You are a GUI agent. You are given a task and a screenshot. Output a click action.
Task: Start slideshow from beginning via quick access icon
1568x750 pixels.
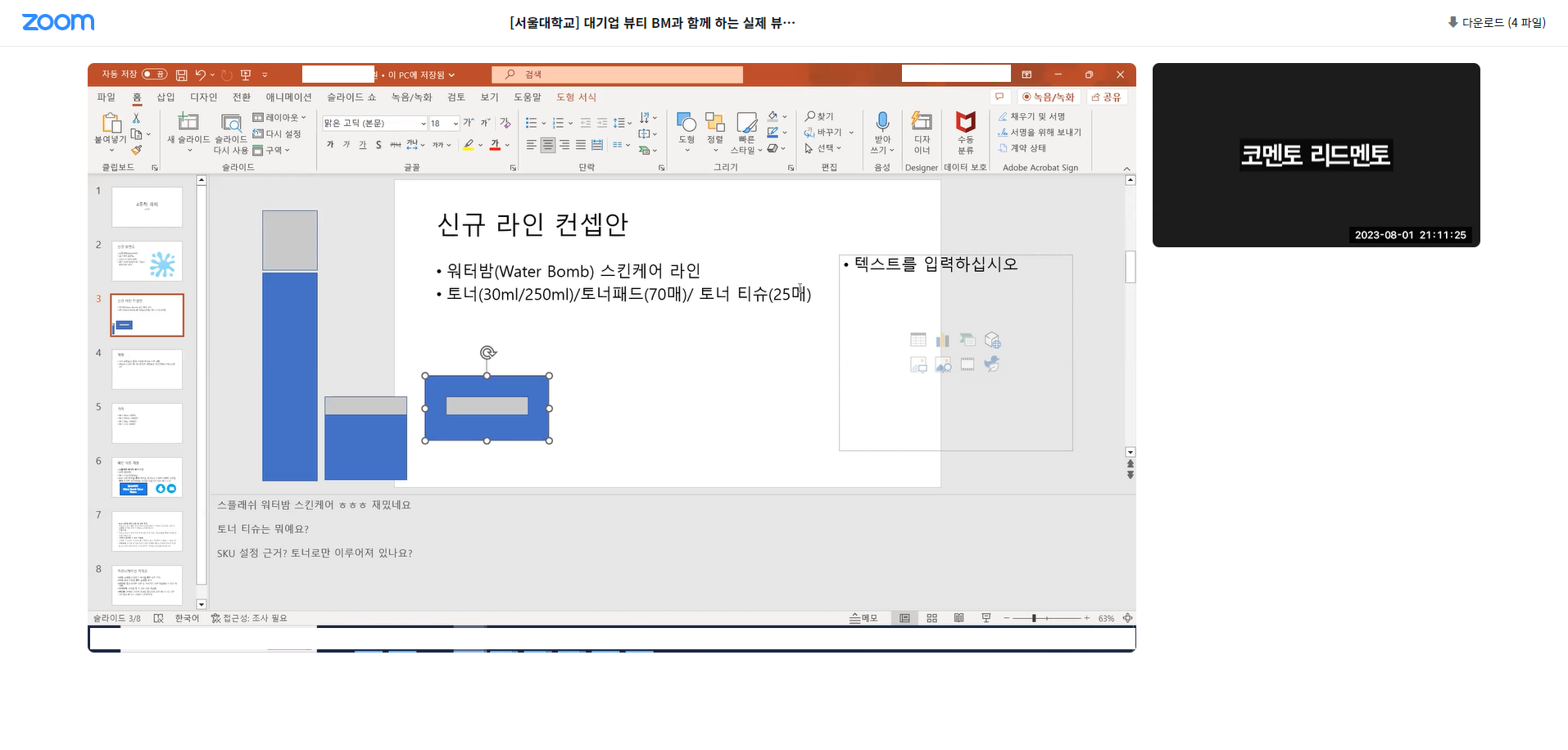click(x=246, y=75)
